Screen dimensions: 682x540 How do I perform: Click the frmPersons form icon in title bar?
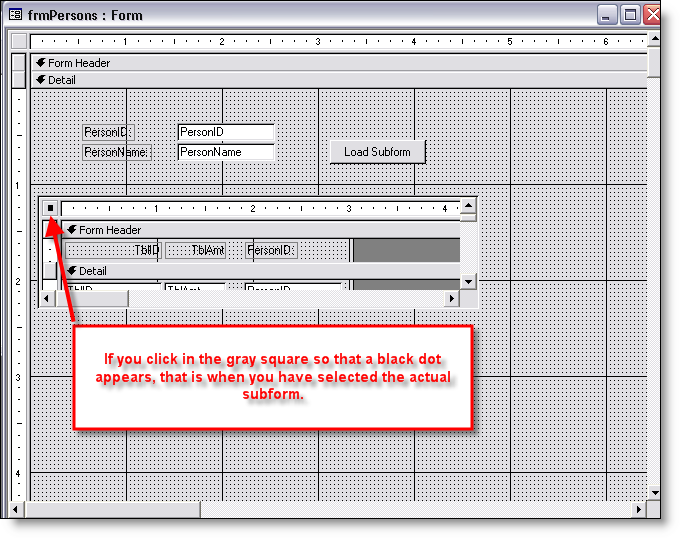(15, 14)
